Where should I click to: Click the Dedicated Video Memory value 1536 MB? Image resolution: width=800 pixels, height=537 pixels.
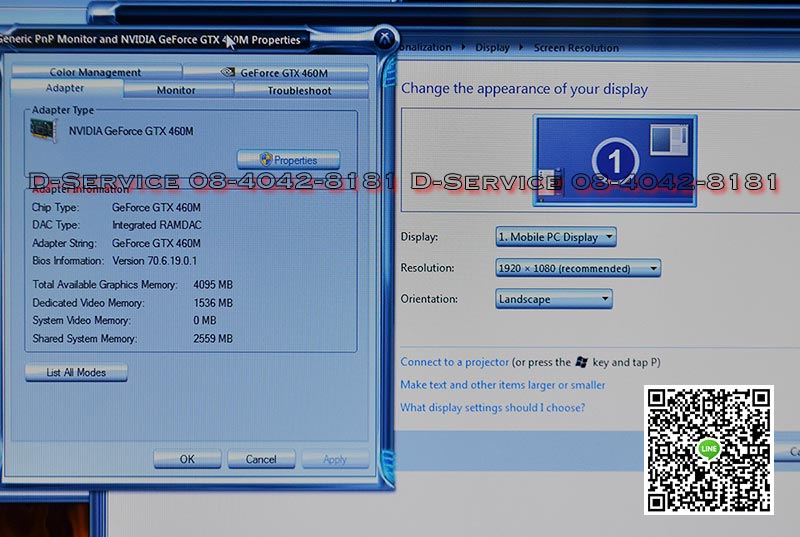[213, 303]
